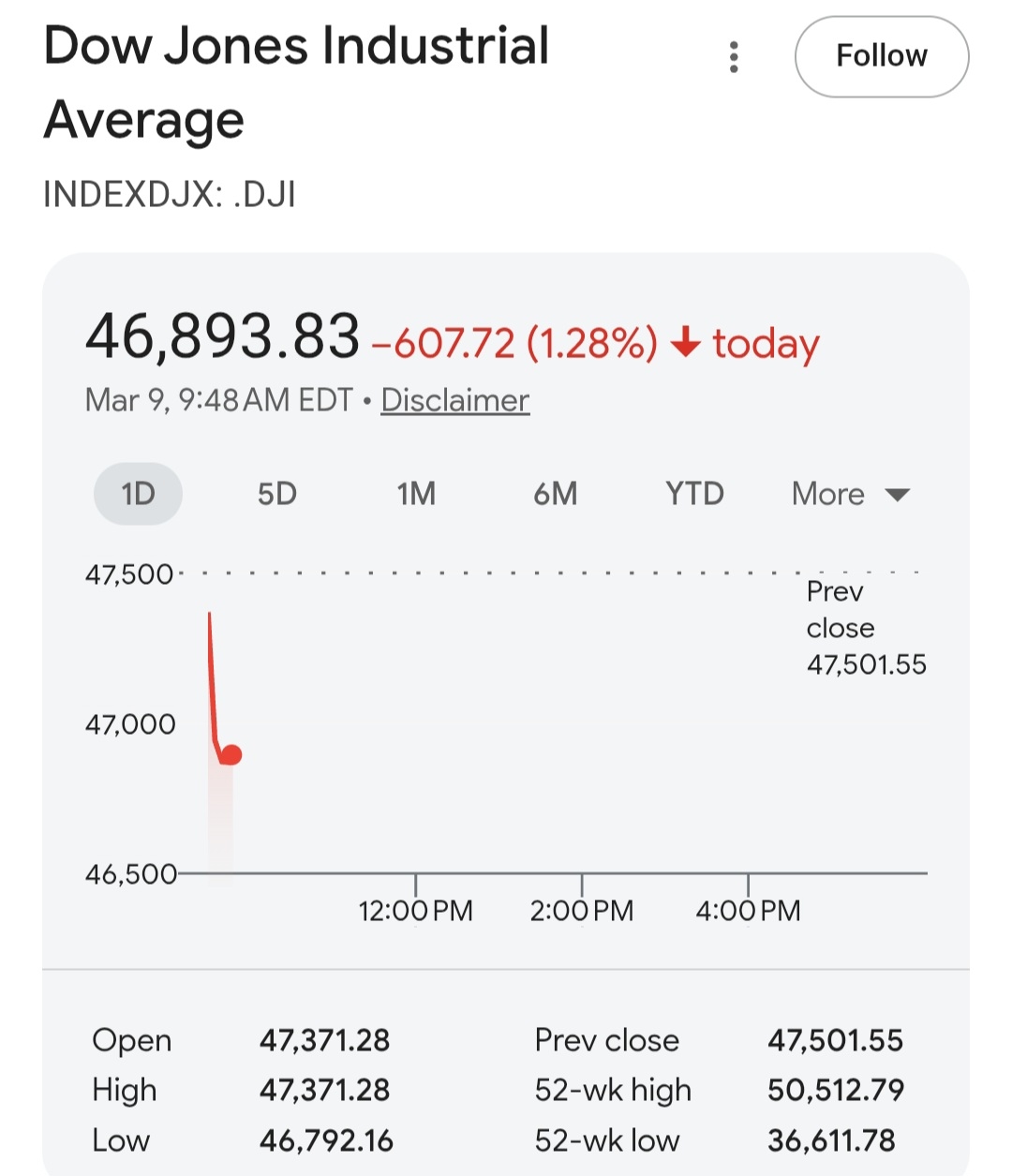Click the Dow Jones Industrial Average title

coord(295,82)
